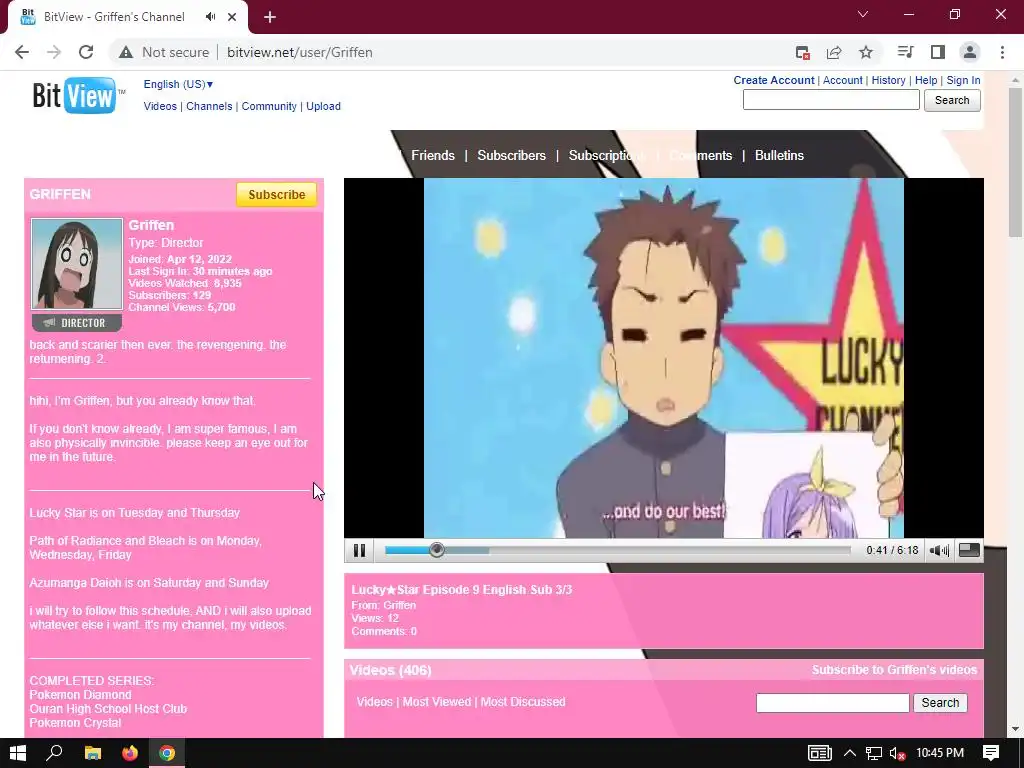Open the media controls icon

click(x=905, y=52)
